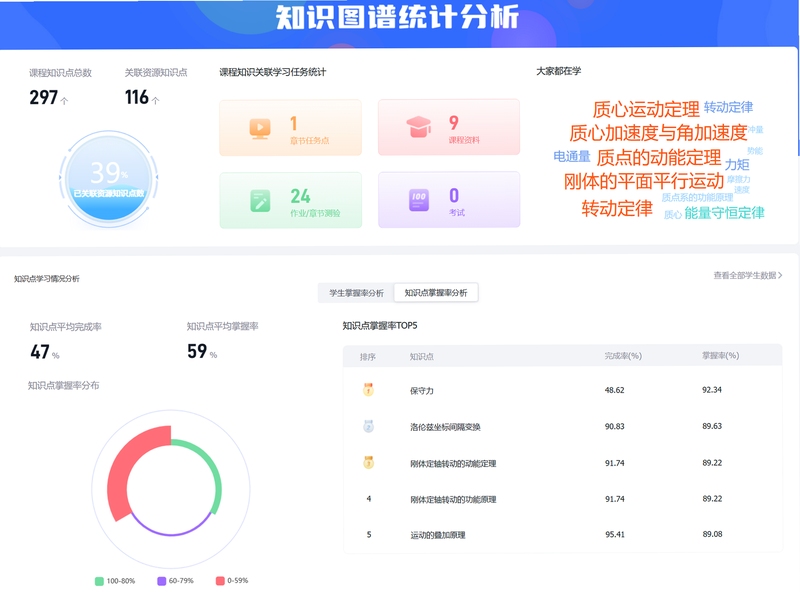Open 查看全部学生数据 link
Screen dimensions: 800x595
(747, 276)
